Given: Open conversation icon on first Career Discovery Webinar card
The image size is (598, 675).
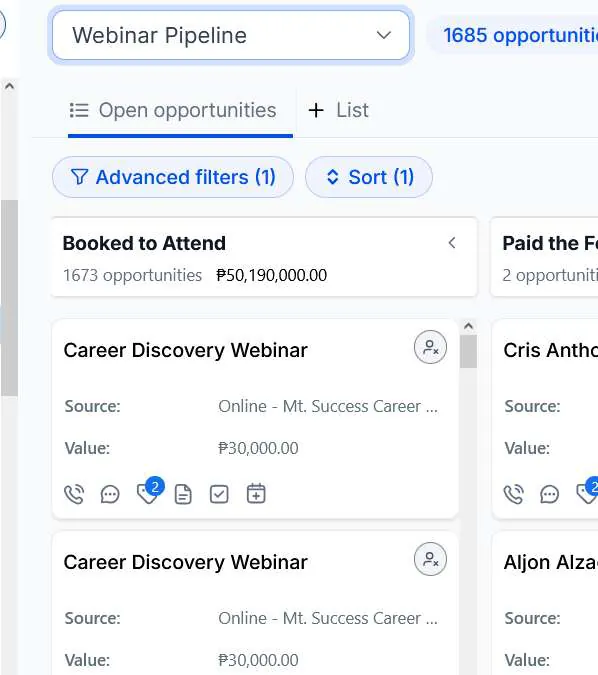Looking at the screenshot, I should pos(110,494).
